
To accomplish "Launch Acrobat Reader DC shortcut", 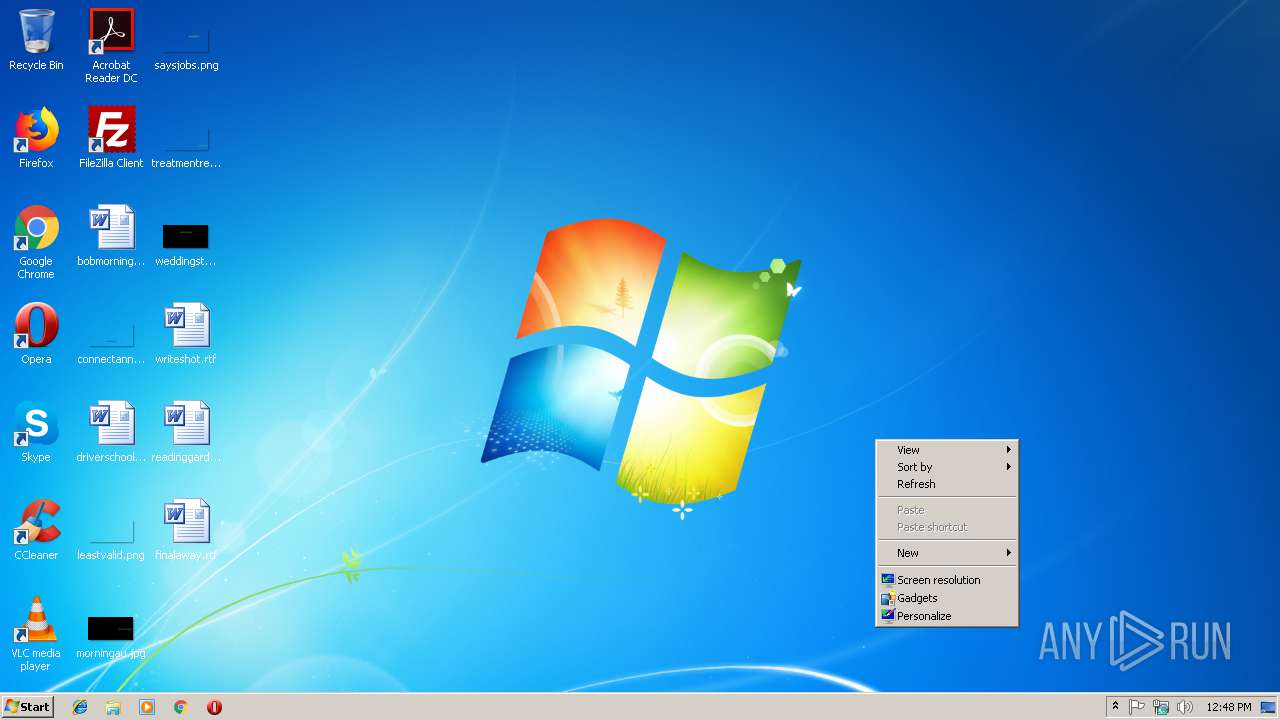I will [111, 46].
